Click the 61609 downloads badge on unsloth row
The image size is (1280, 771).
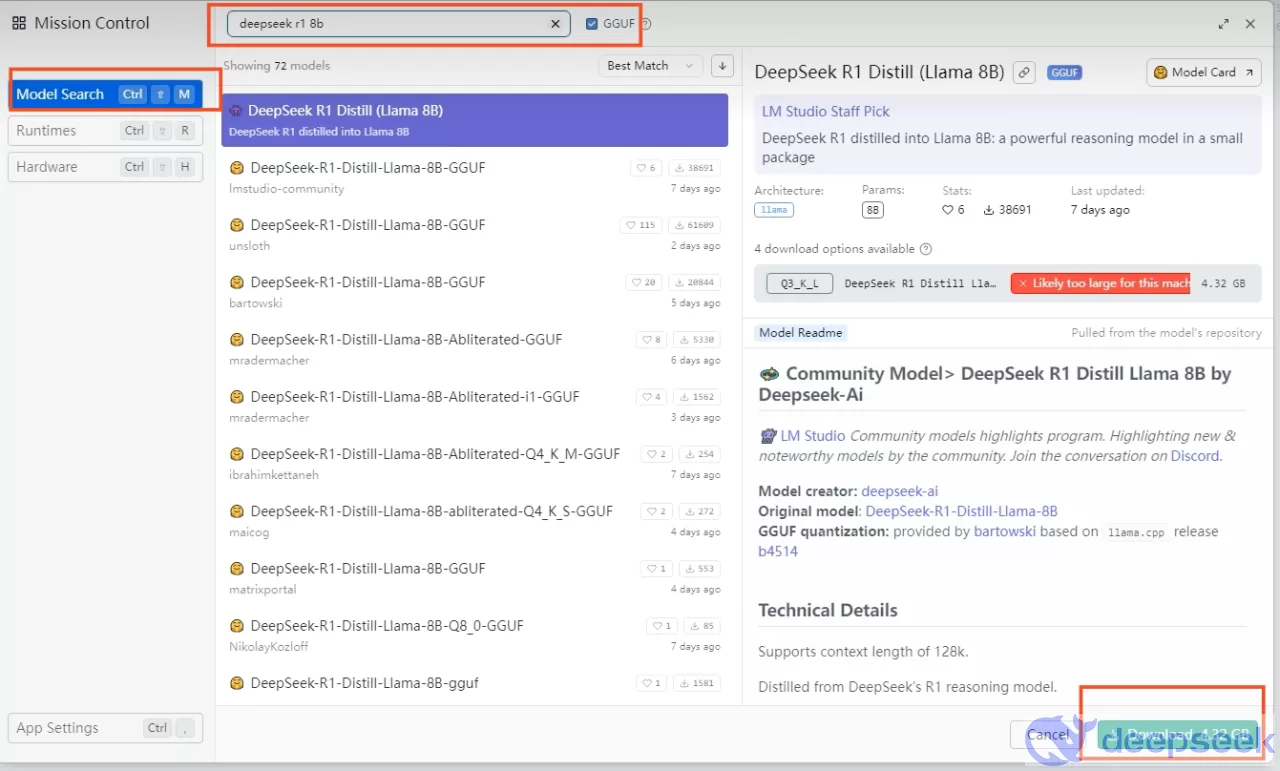pos(694,226)
